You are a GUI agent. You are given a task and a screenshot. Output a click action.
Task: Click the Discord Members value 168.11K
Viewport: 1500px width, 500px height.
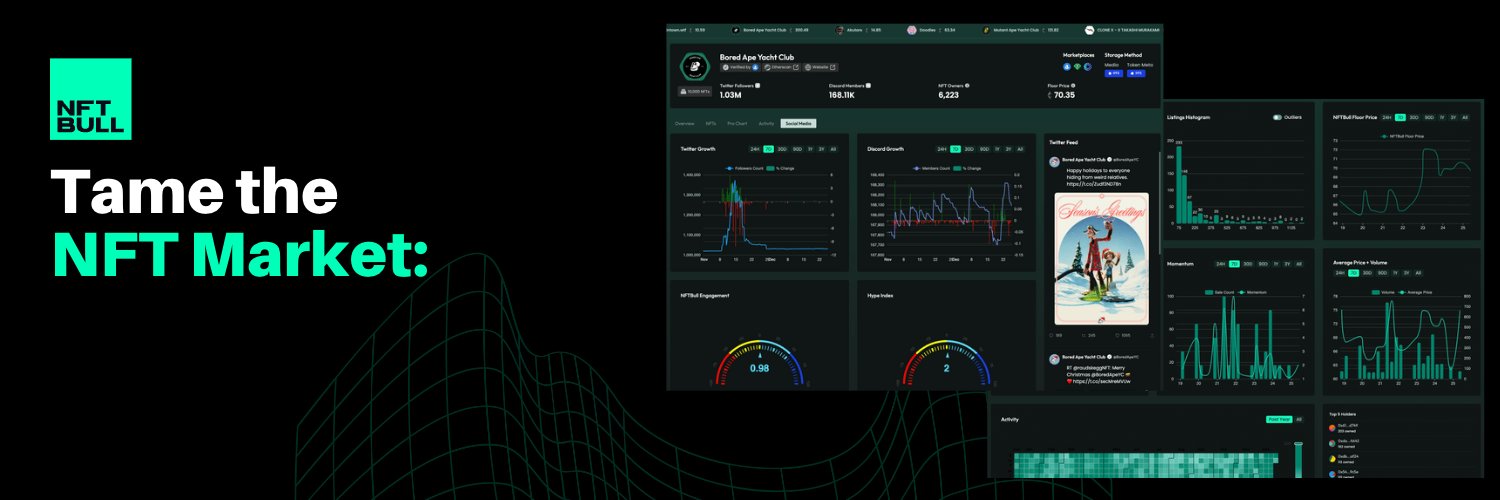pos(842,95)
